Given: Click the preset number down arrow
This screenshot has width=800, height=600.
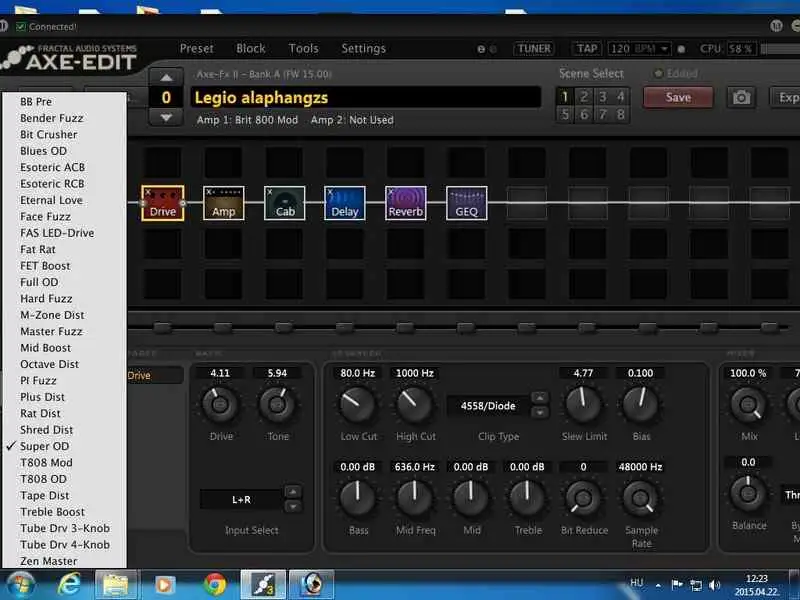Looking at the screenshot, I should 166,117.
